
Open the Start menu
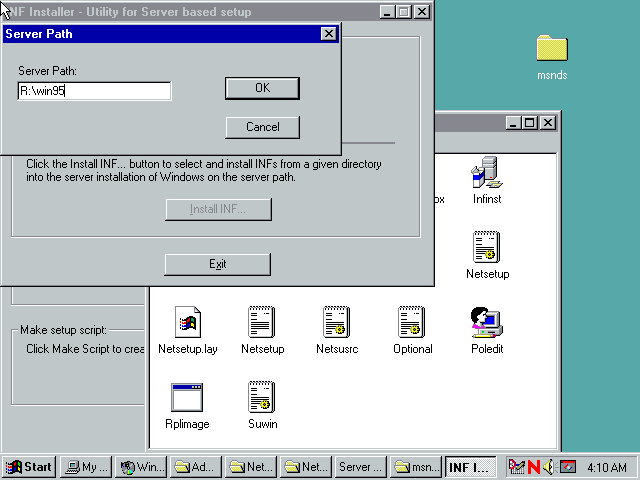point(29,467)
